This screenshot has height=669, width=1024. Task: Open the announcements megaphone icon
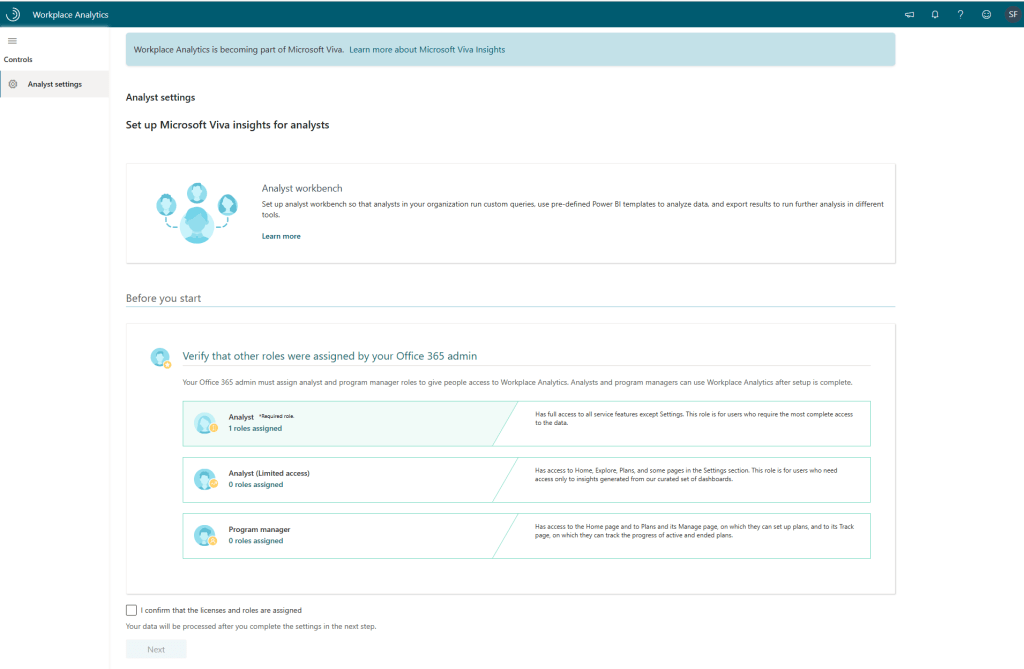(909, 15)
